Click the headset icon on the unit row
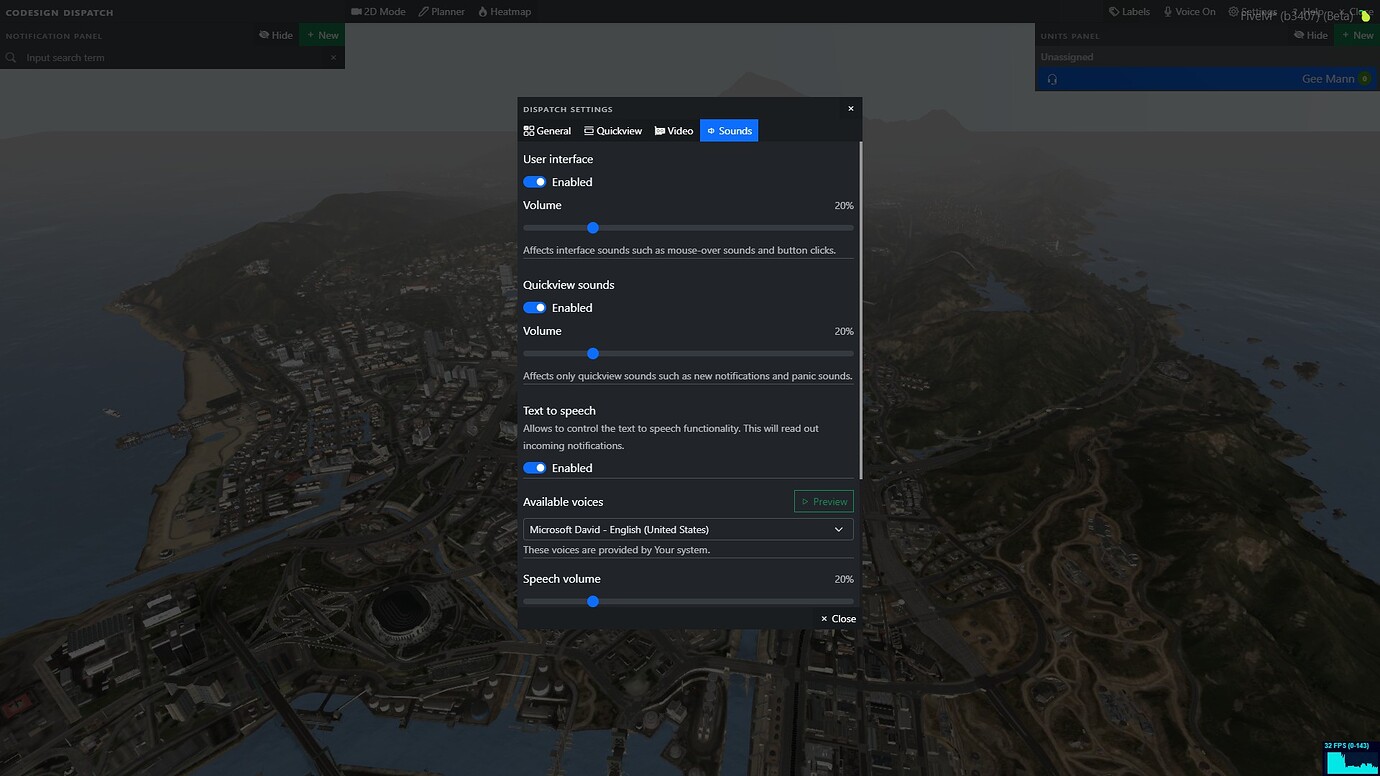 click(1053, 78)
